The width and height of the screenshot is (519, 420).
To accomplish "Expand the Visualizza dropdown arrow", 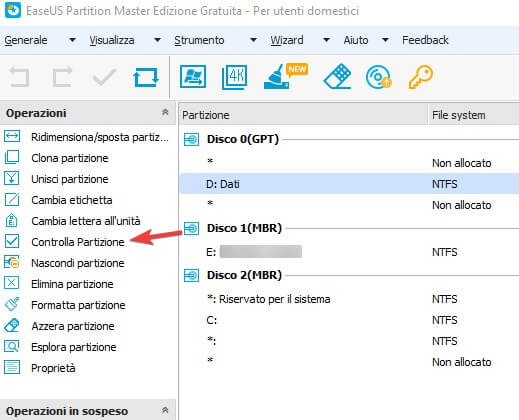I will tap(157, 40).
